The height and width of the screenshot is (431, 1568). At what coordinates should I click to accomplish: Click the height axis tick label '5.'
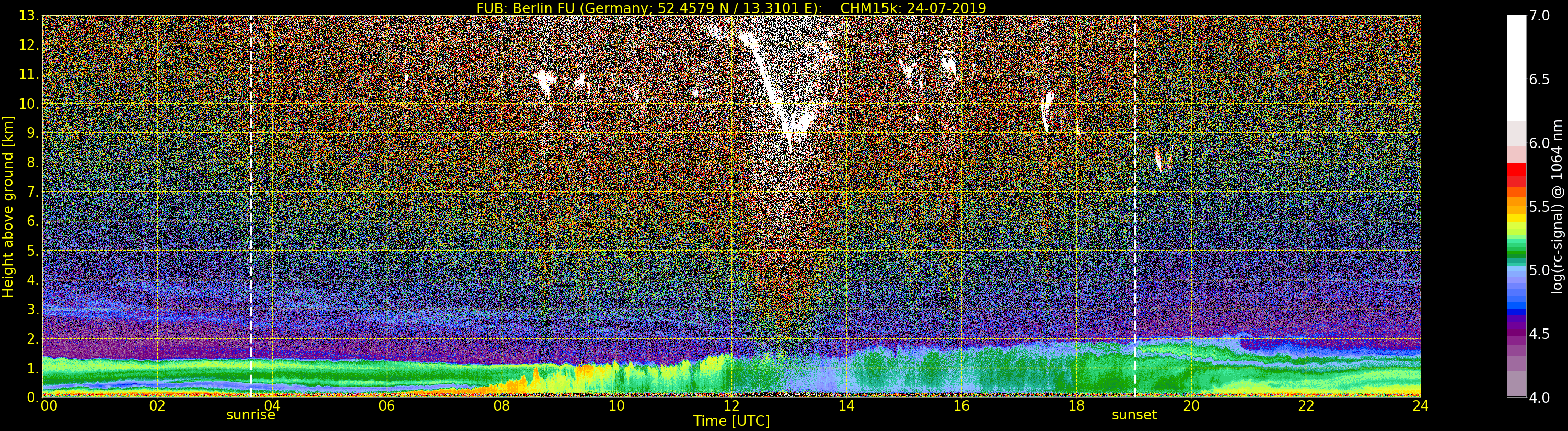click(32, 251)
